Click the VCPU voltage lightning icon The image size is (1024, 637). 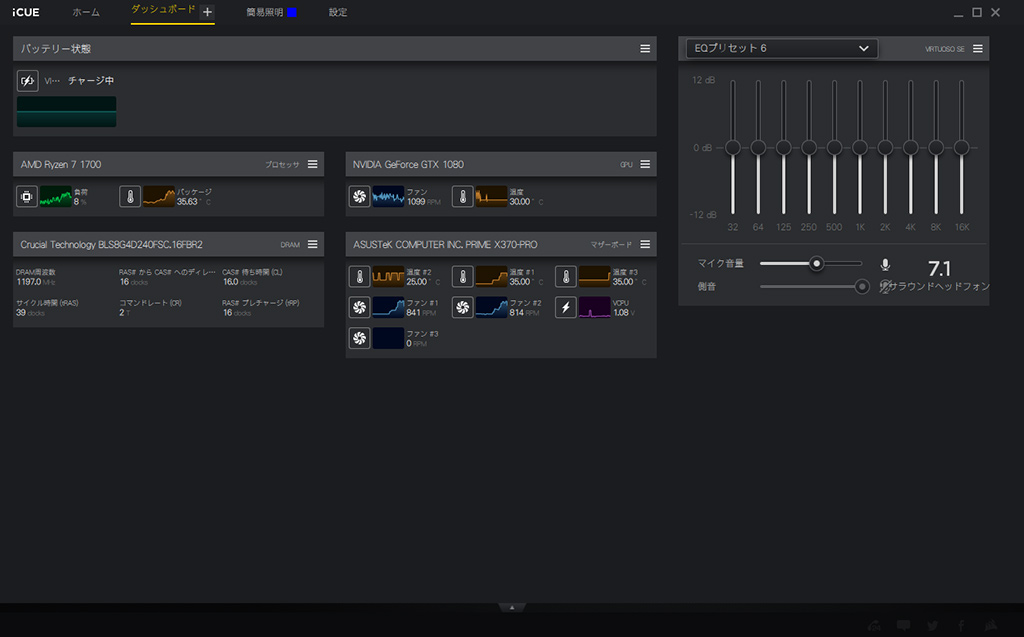pyautogui.click(x=566, y=307)
